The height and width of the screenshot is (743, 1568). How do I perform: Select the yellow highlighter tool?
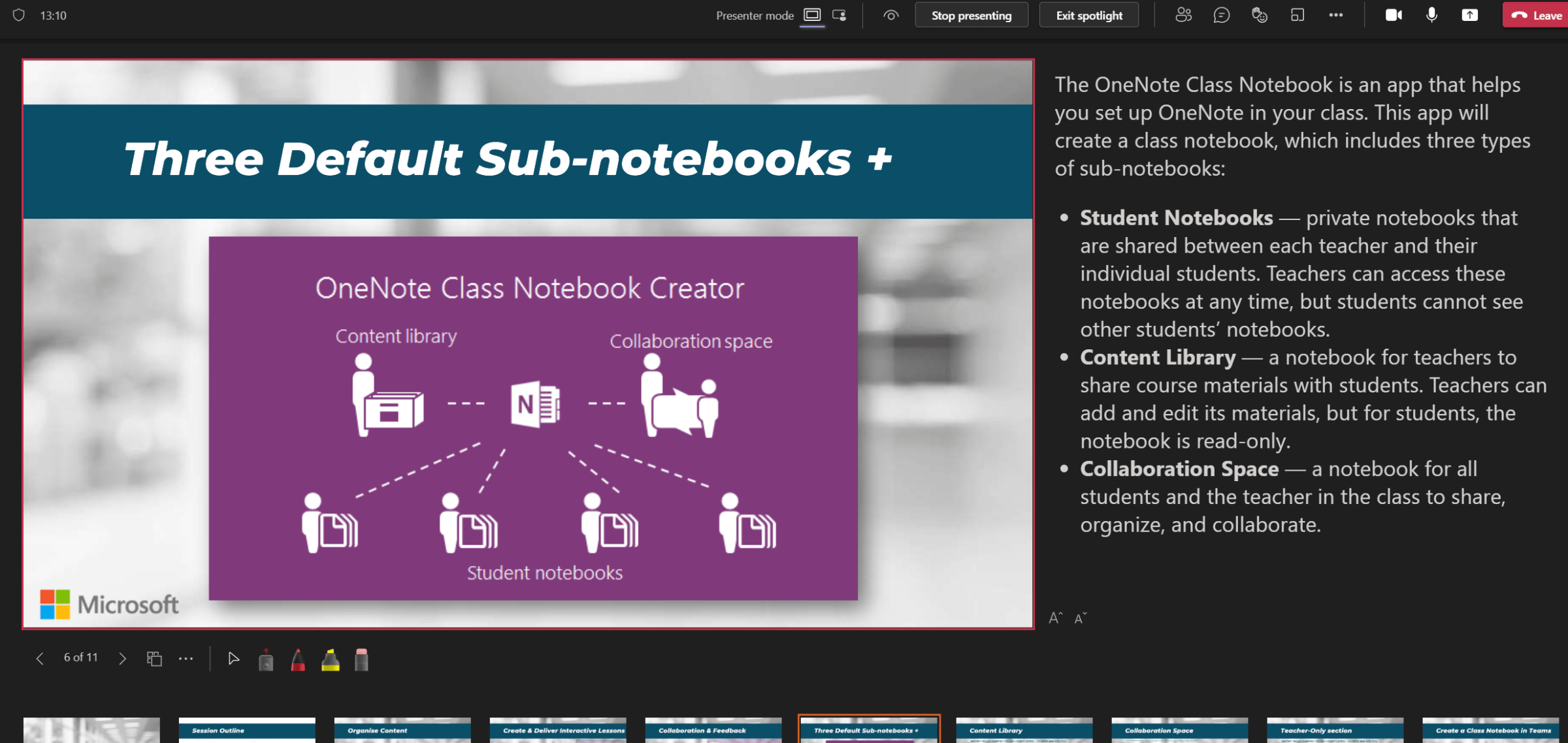click(331, 660)
